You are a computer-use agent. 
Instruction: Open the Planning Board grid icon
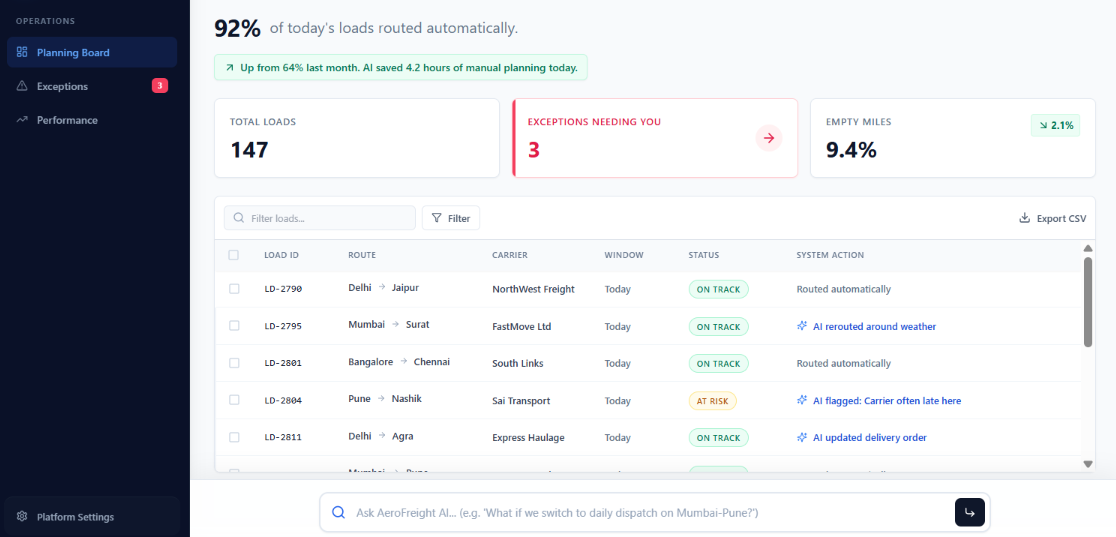click(x=22, y=52)
